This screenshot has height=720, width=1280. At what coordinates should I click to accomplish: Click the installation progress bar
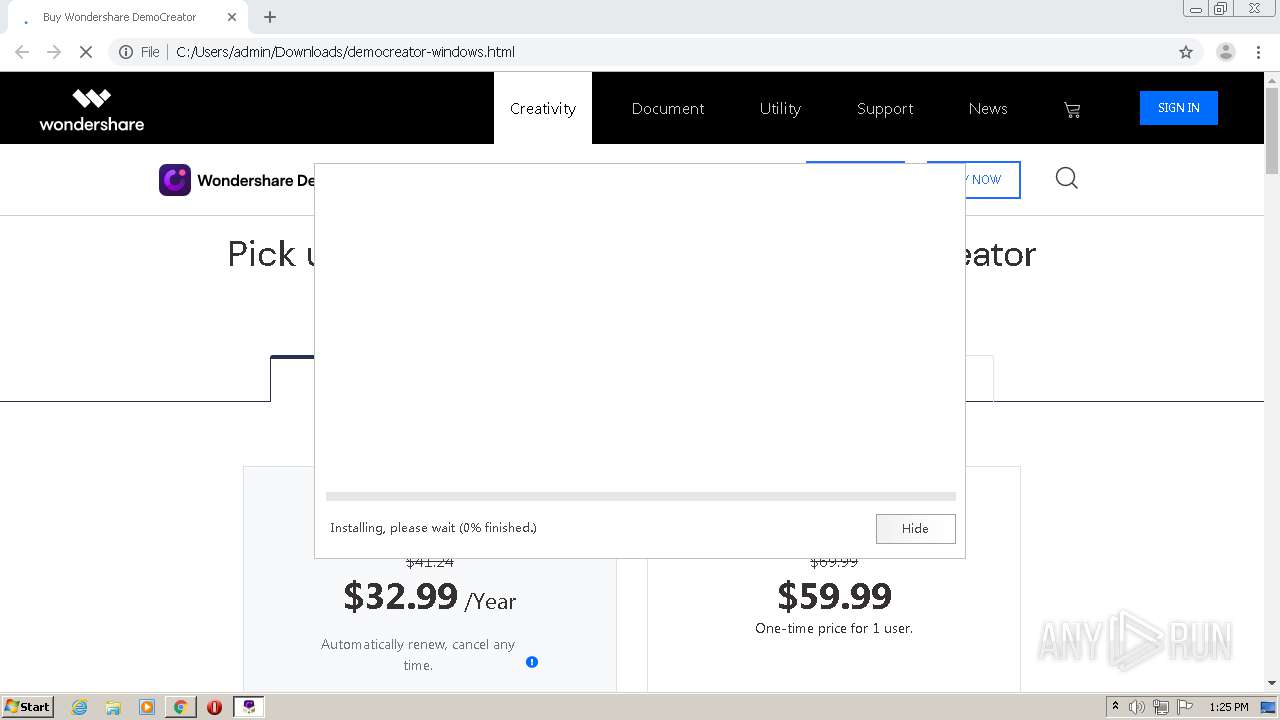(640, 496)
